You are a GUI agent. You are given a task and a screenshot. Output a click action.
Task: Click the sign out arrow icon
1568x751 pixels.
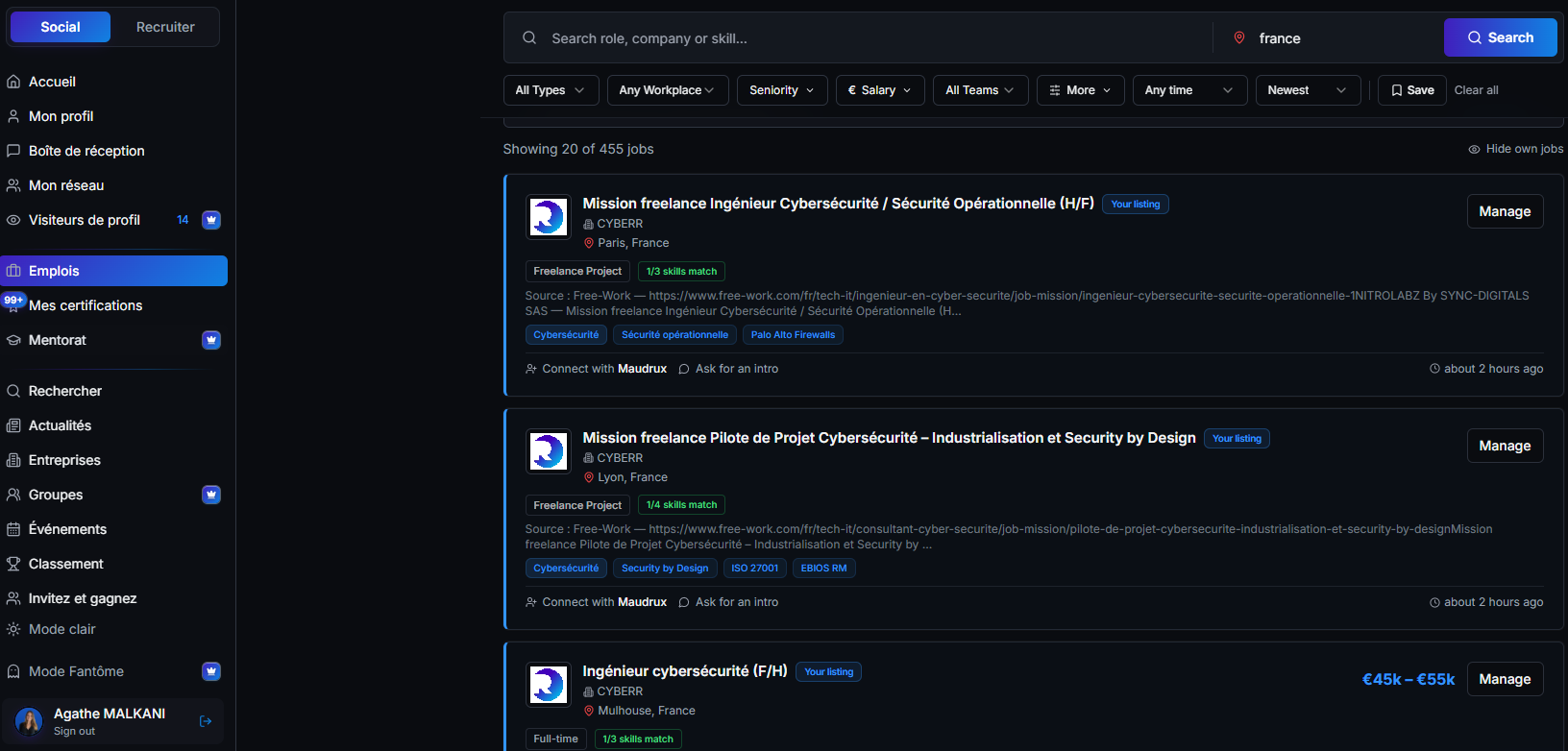click(206, 721)
